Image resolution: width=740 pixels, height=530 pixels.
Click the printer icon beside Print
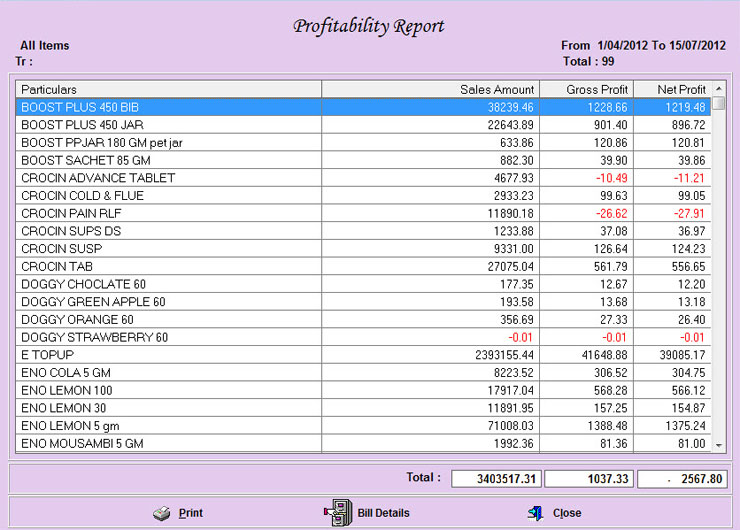coord(162,513)
